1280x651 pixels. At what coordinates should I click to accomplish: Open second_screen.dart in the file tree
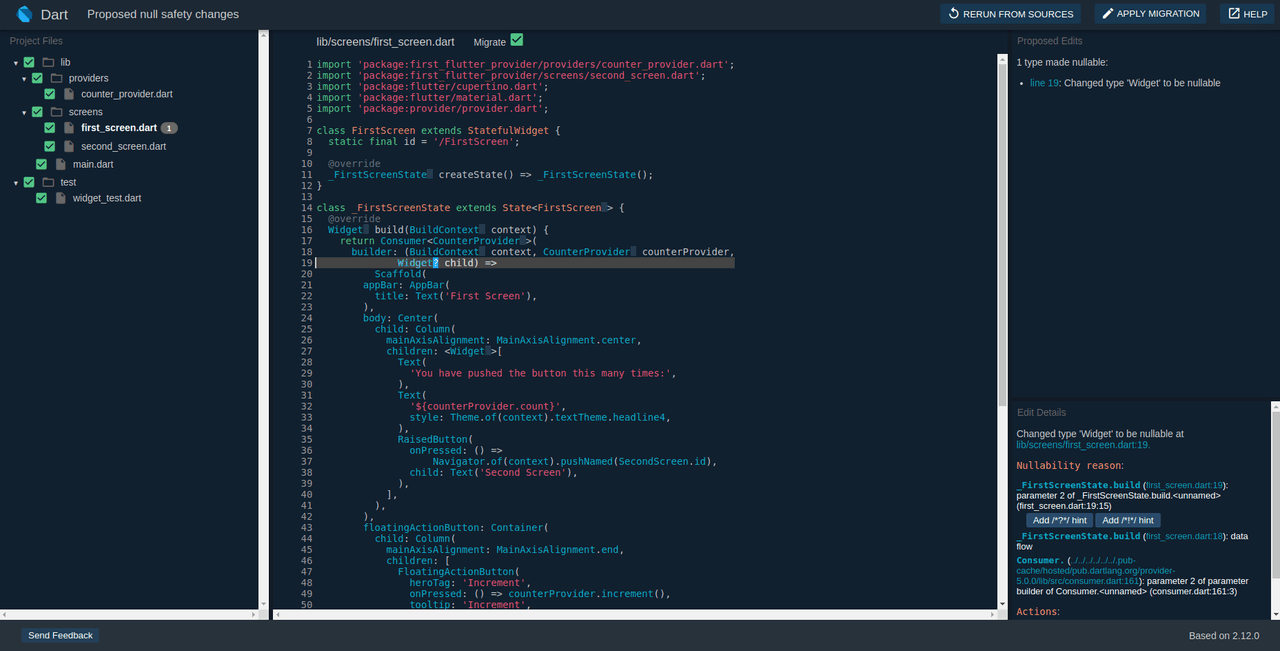pyautogui.click(x=123, y=146)
